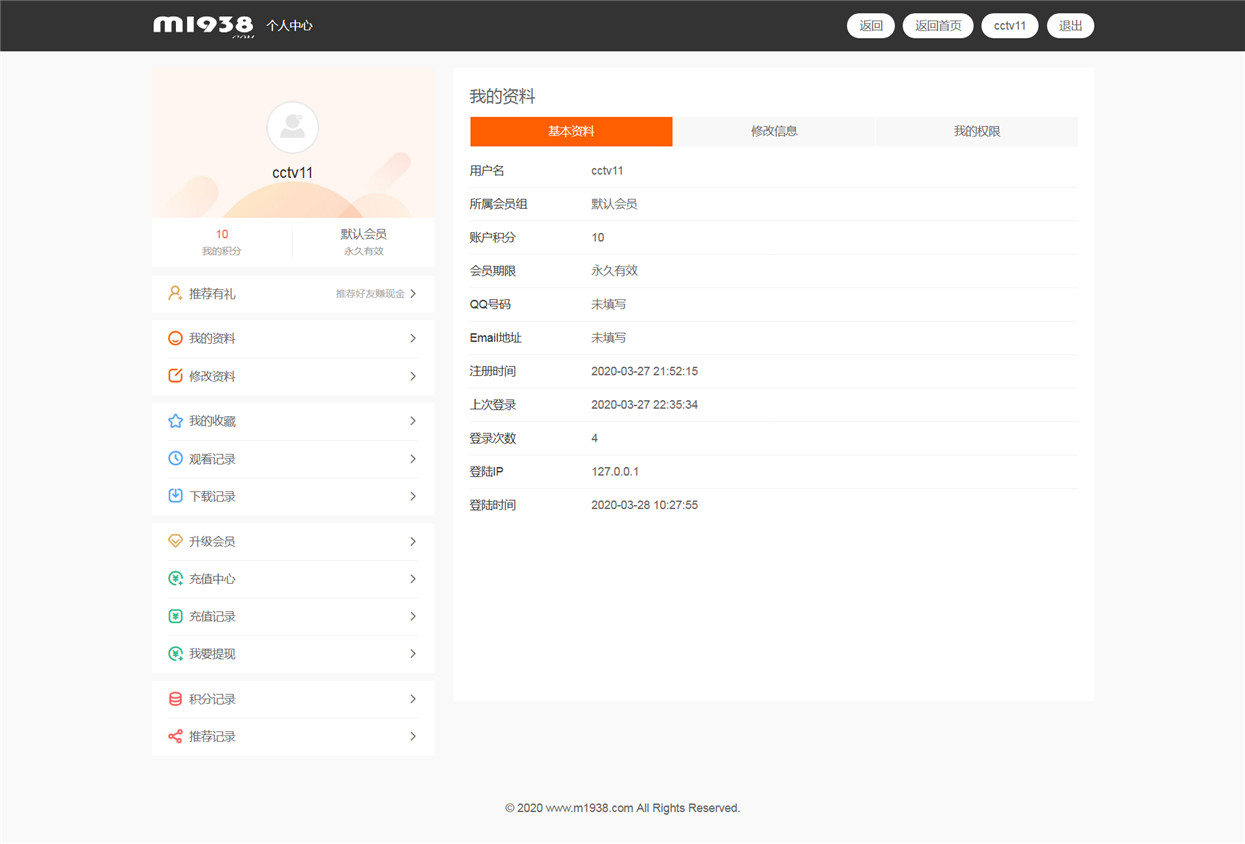The image size is (1245, 844).
Task: Click the 127.0.0.1 login IP value
Action: click(615, 472)
